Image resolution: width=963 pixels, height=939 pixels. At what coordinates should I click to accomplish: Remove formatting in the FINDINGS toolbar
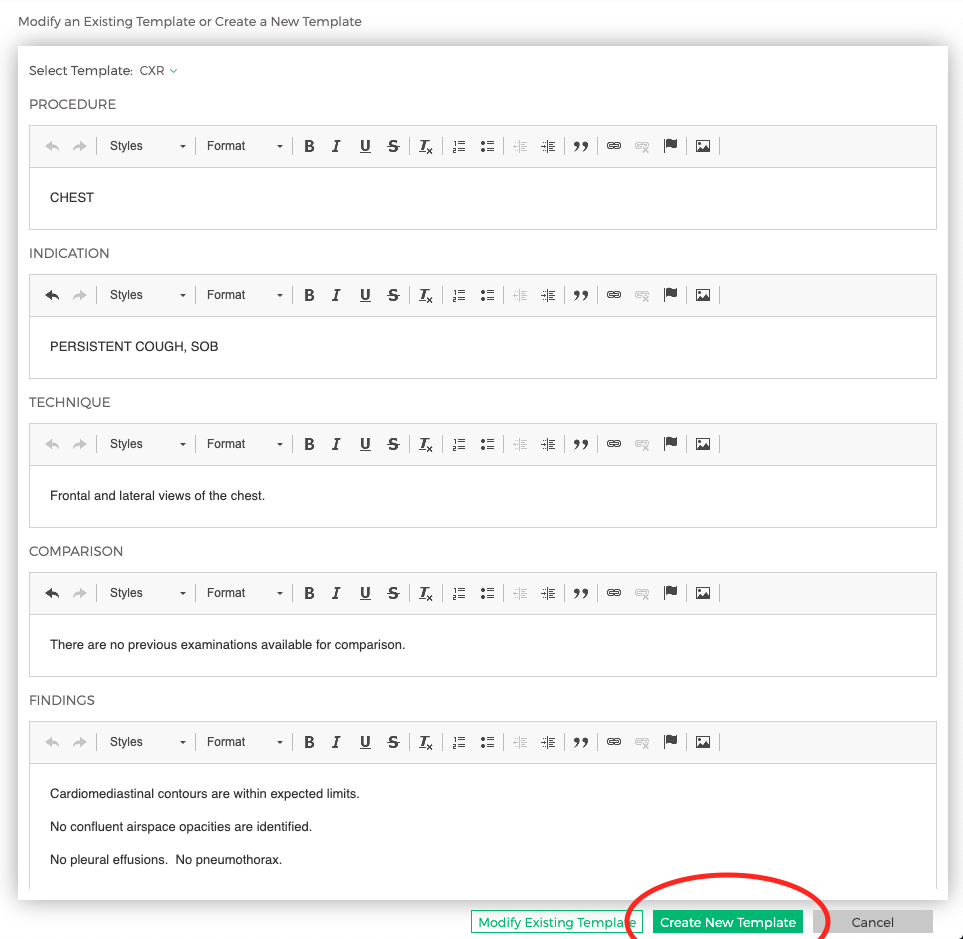(425, 741)
